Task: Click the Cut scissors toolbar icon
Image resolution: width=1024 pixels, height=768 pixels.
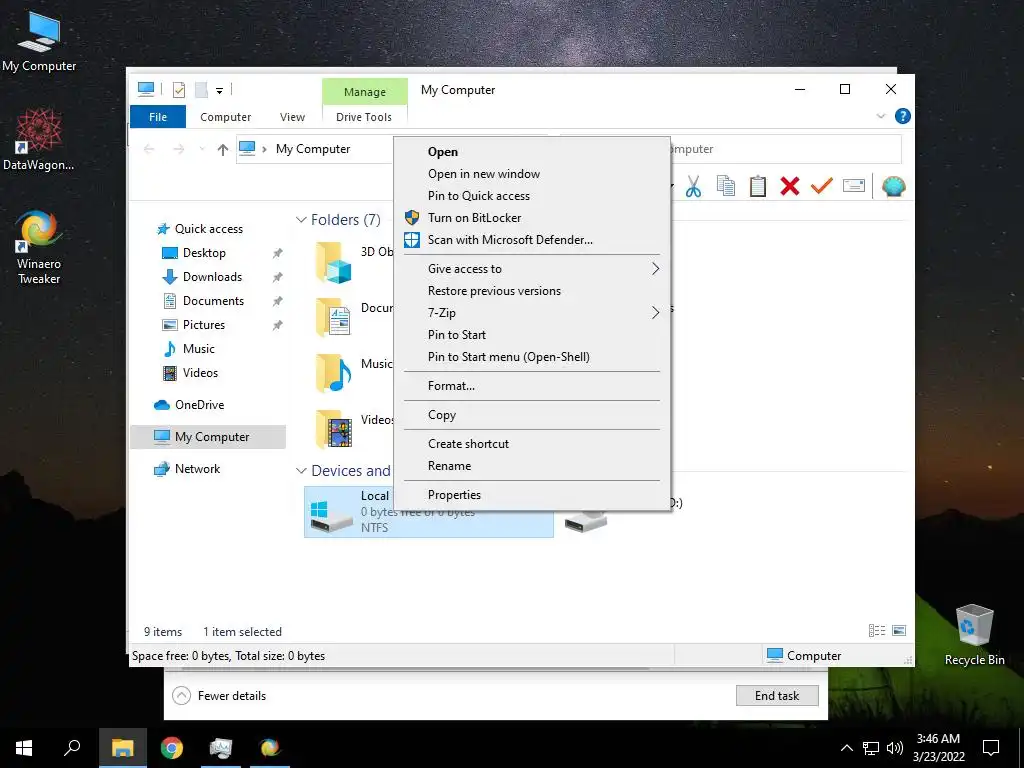Action: (x=693, y=186)
